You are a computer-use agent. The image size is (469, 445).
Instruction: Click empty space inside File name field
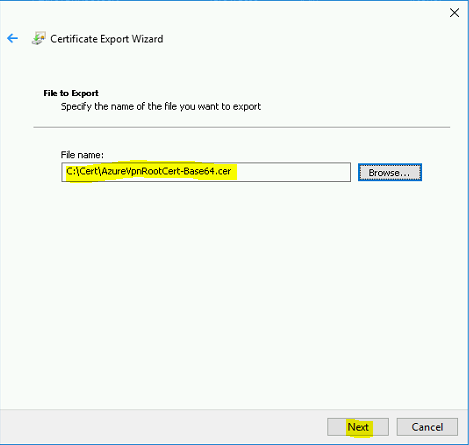click(x=293, y=172)
